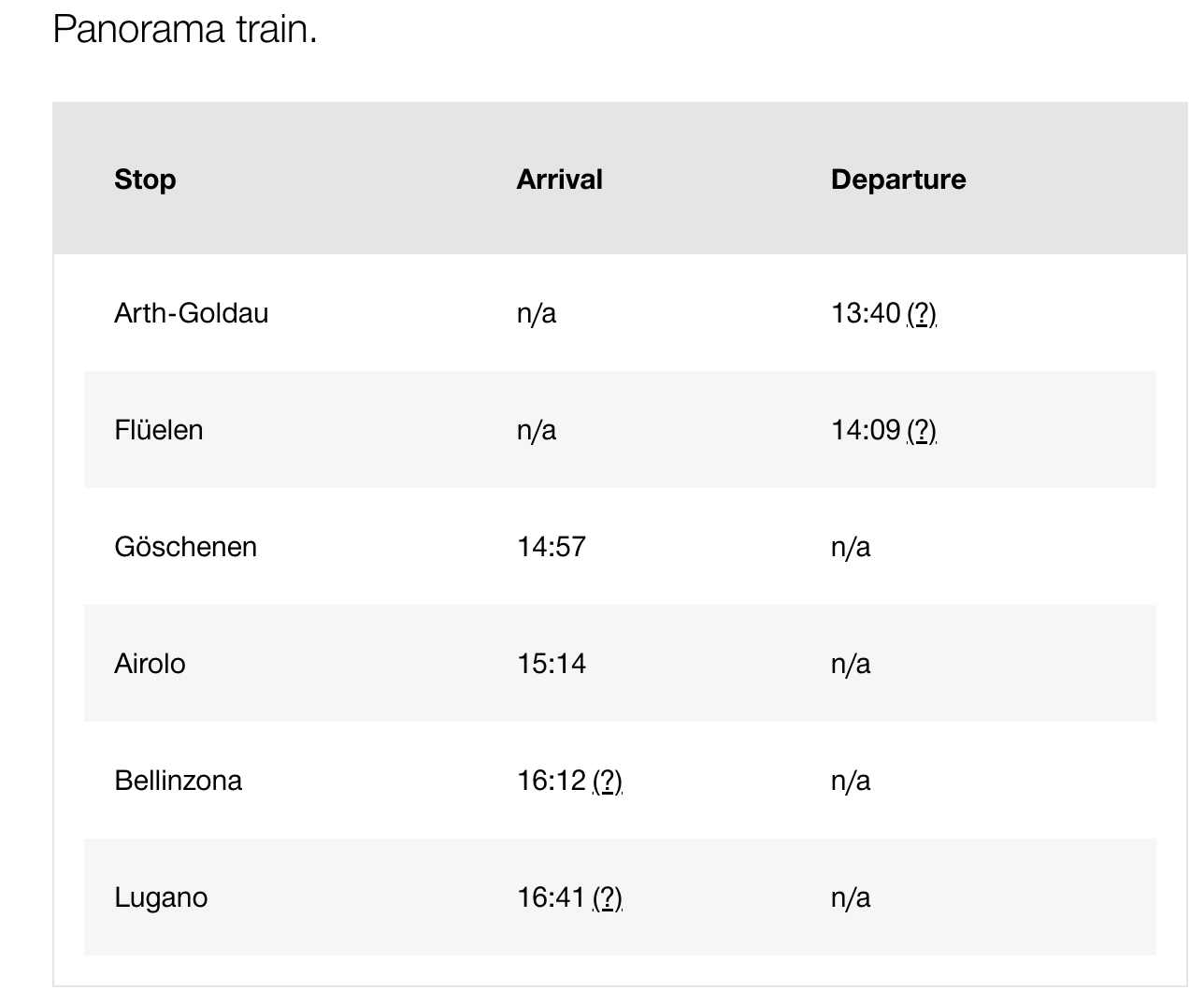This screenshot has height=1004, width=1204.
Task: Click the Arth-Goldau stop name
Action: coord(192,312)
